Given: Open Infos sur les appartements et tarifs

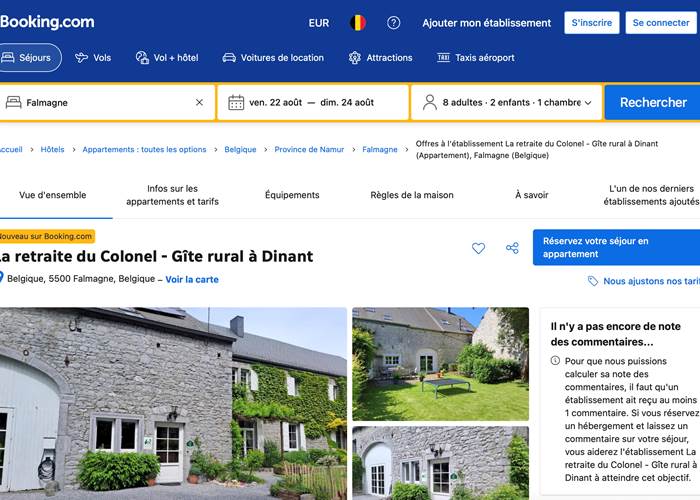Looking at the screenshot, I should (x=172, y=195).
